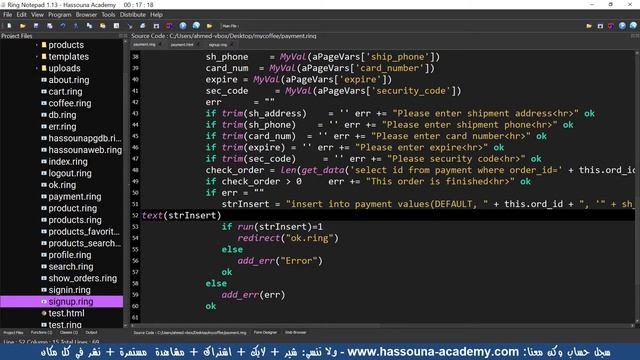Viewport: 640px width, 360px height.
Task: Click the dark square icon in left toolbar
Action: 156,26
